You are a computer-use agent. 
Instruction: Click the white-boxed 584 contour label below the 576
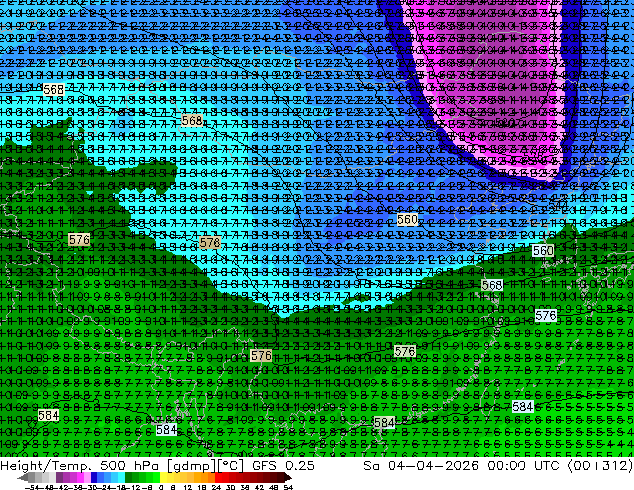(522, 406)
